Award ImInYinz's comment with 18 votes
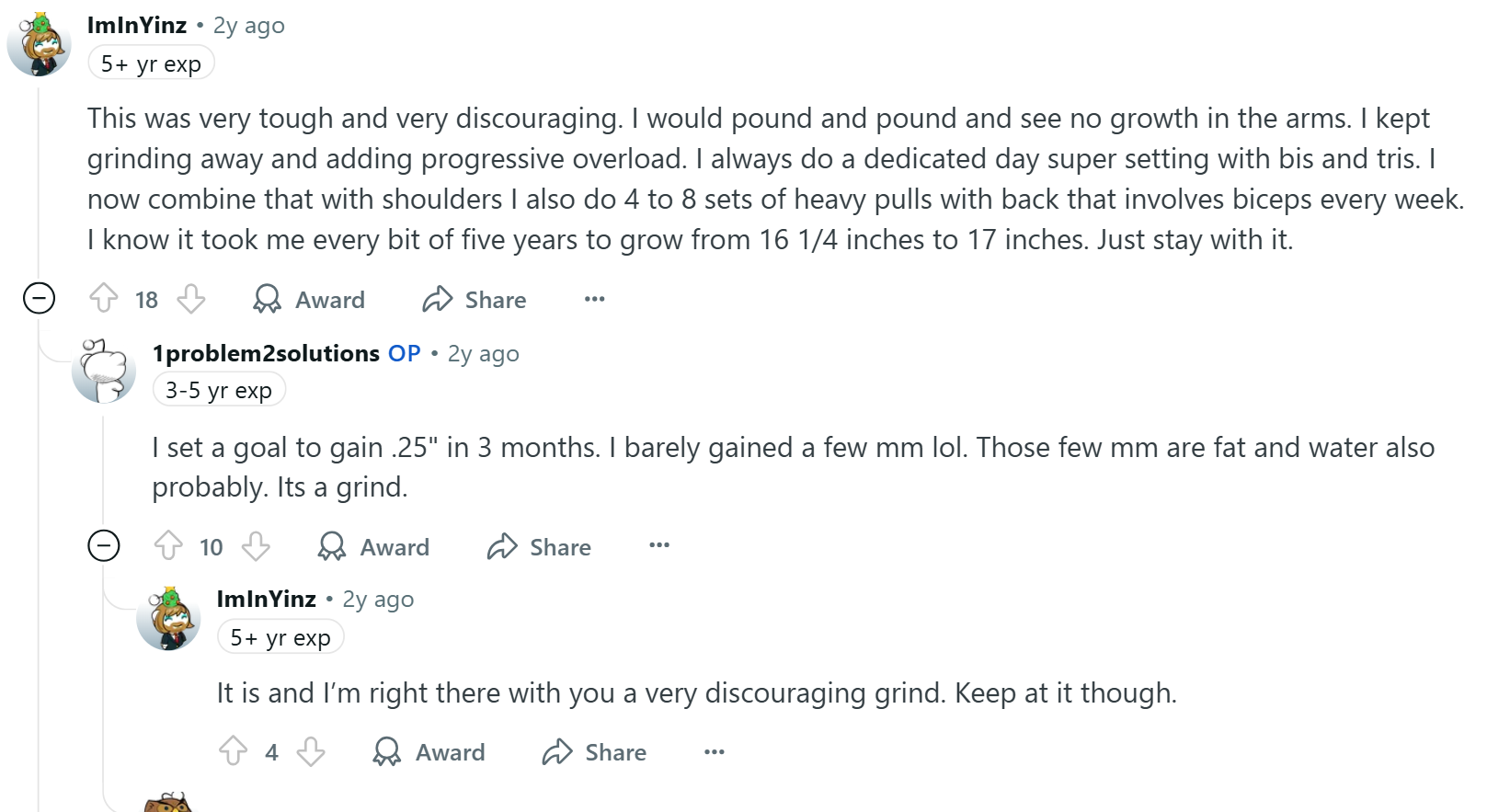This screenshot has height=812, width=1510. [309, 299]
